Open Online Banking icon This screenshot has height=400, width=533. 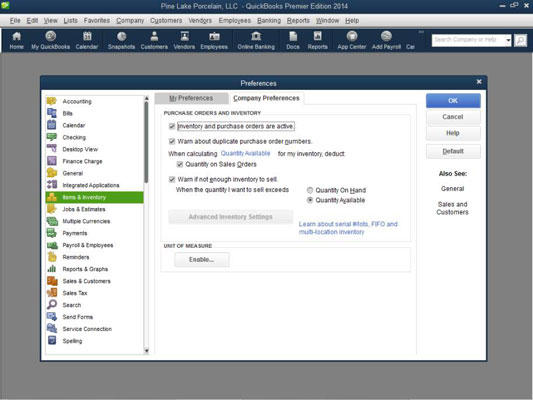click(256, 40)
